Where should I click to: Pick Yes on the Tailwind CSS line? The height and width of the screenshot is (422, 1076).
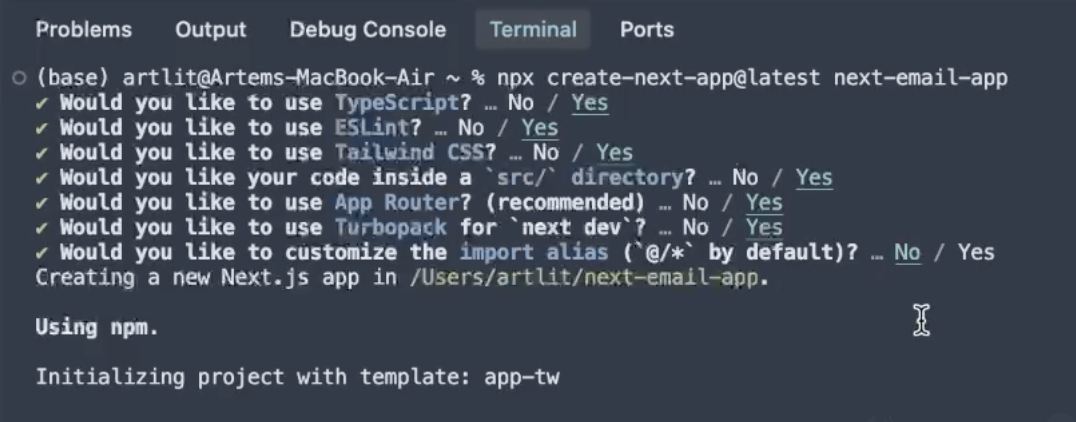614,153
